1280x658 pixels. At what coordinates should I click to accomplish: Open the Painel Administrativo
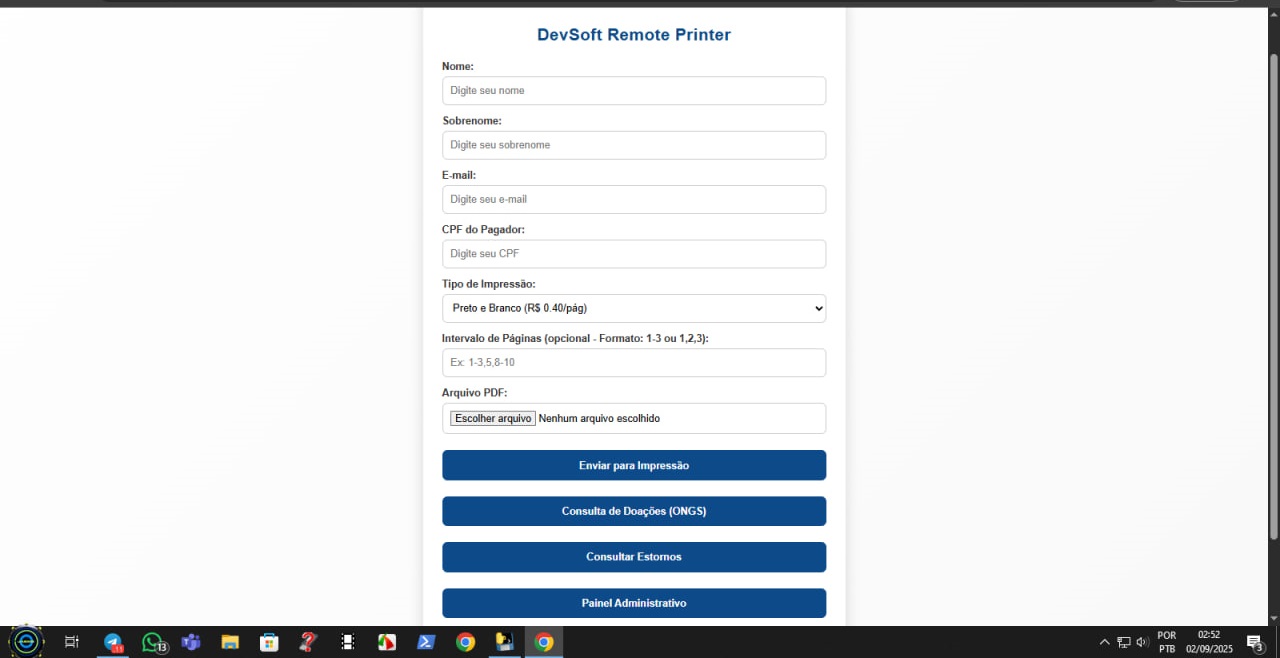click(634, 603)
